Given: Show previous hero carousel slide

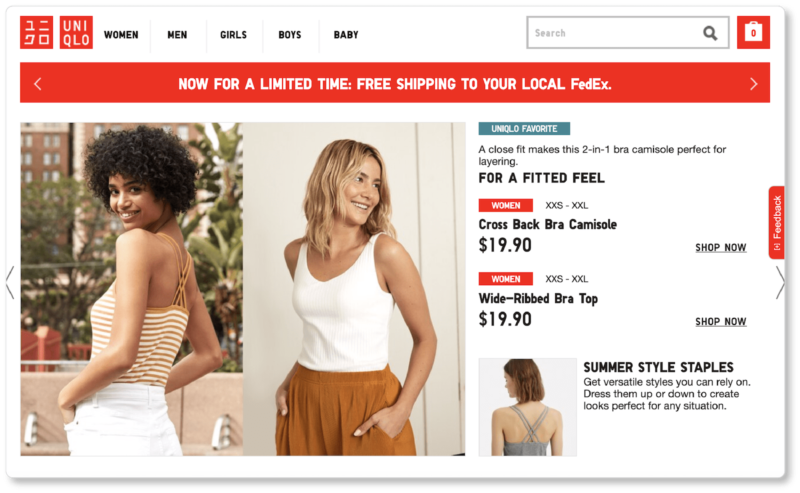Looking at the screenshot, I should [10, 282].
